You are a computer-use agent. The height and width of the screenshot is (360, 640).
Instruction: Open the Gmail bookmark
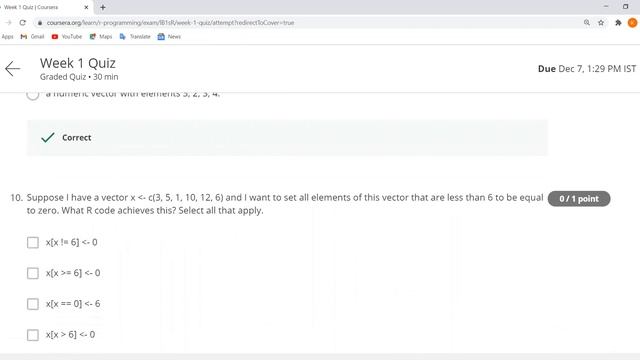[x=32, y=37]
